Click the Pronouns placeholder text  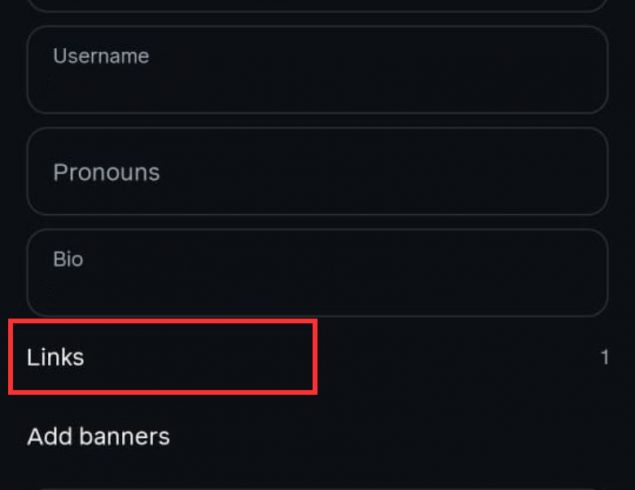(106, 172)
